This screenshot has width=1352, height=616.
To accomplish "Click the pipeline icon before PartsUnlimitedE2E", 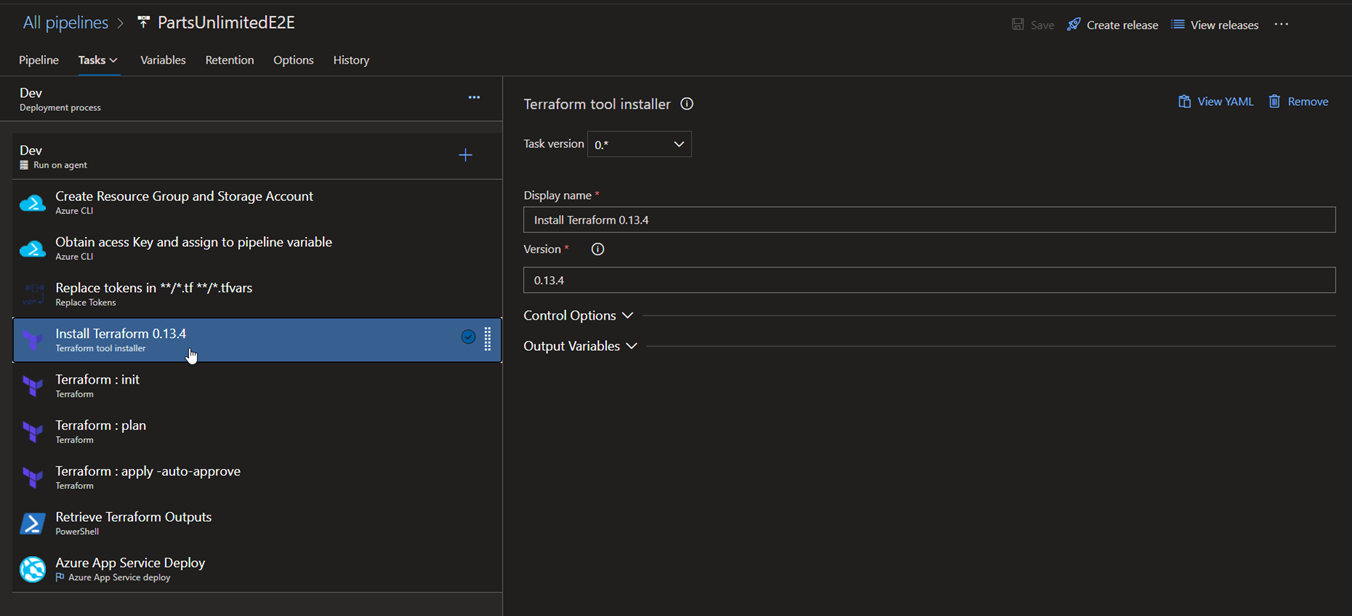I will coord(143,23).
